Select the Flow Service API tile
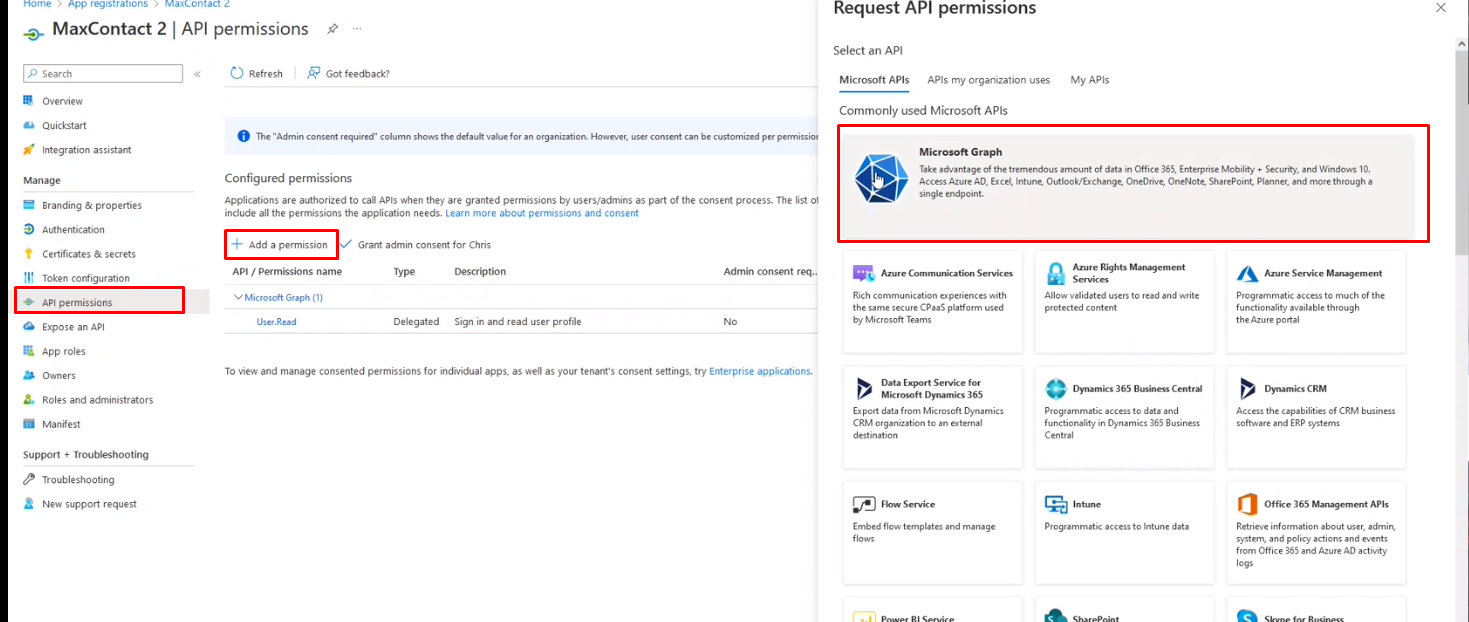This screenshot has width=1469, height=622. [932, 532]
